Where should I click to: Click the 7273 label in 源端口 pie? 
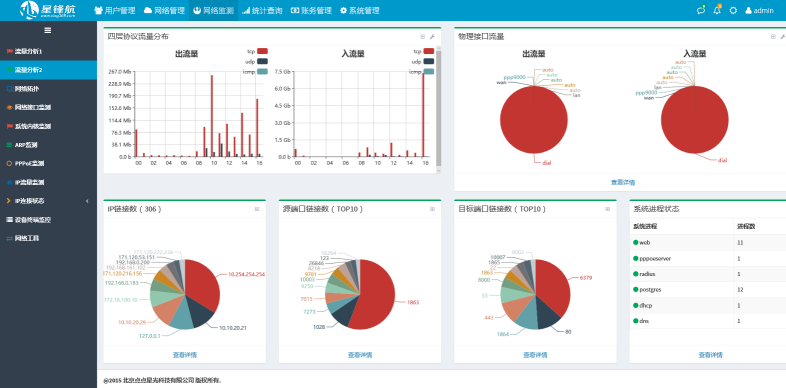pyautogui.click(x=309, y=312)
